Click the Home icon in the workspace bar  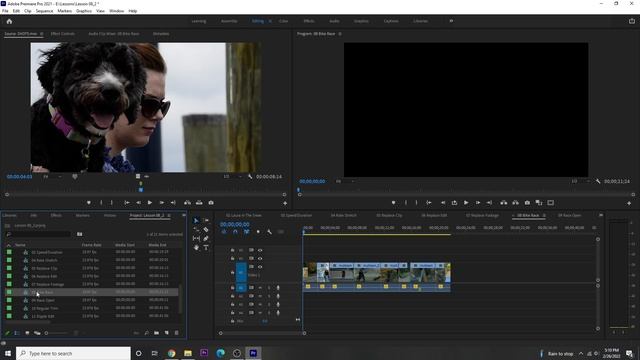pyautogui.click(x=9, y=21)
